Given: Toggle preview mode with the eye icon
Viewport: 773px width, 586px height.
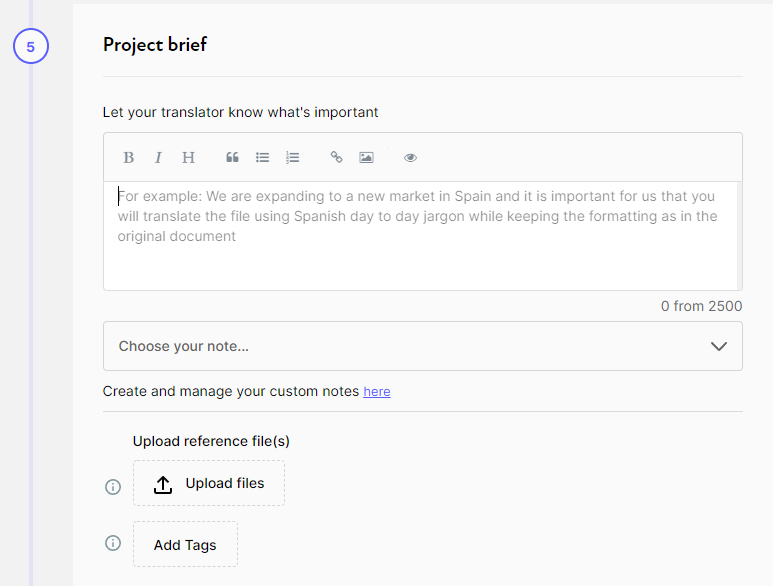Looking at the screenshot, I should 410,158.
